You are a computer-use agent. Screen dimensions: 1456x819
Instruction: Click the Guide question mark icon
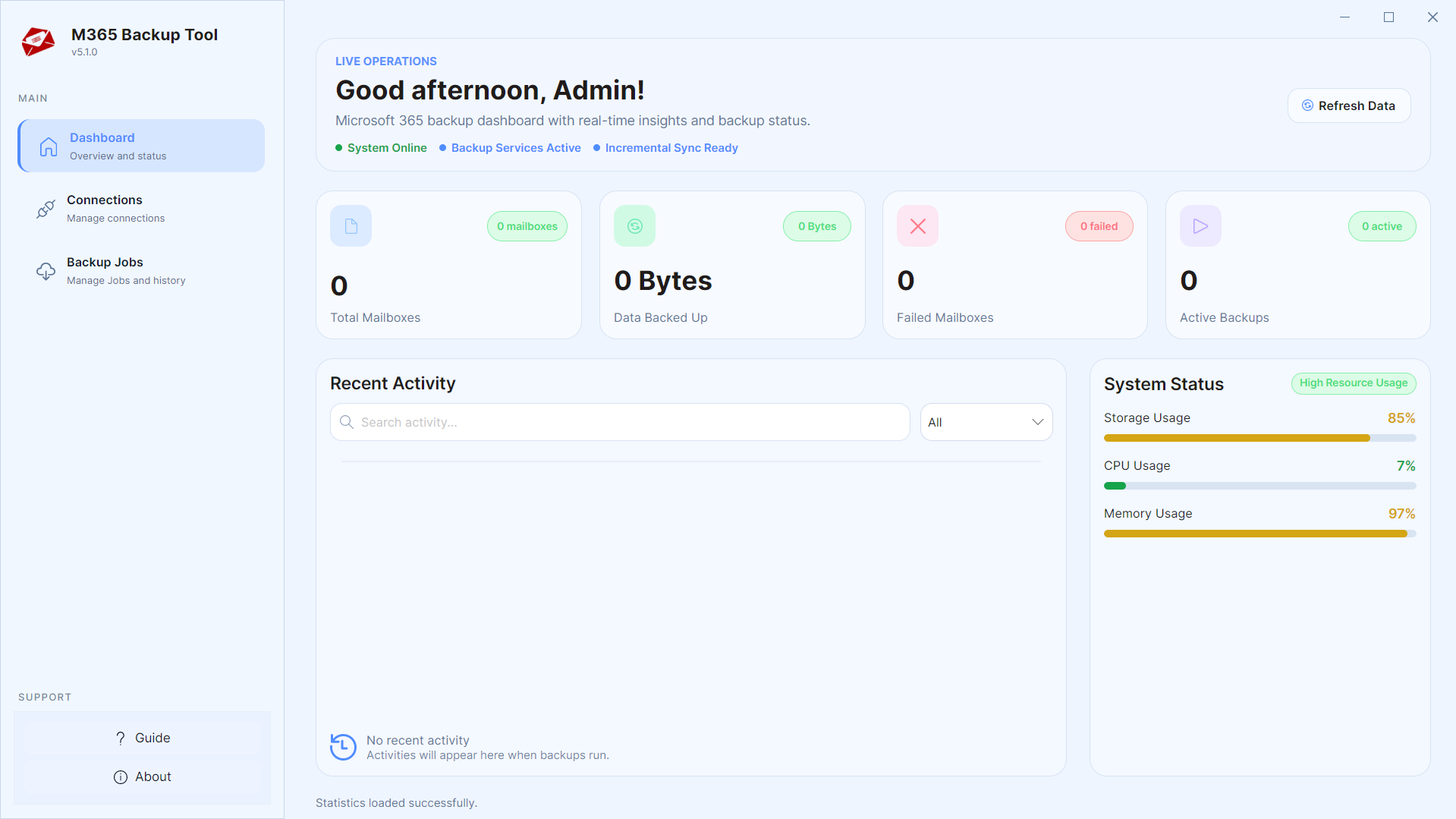pyautogui.click(x=120, y=739)
